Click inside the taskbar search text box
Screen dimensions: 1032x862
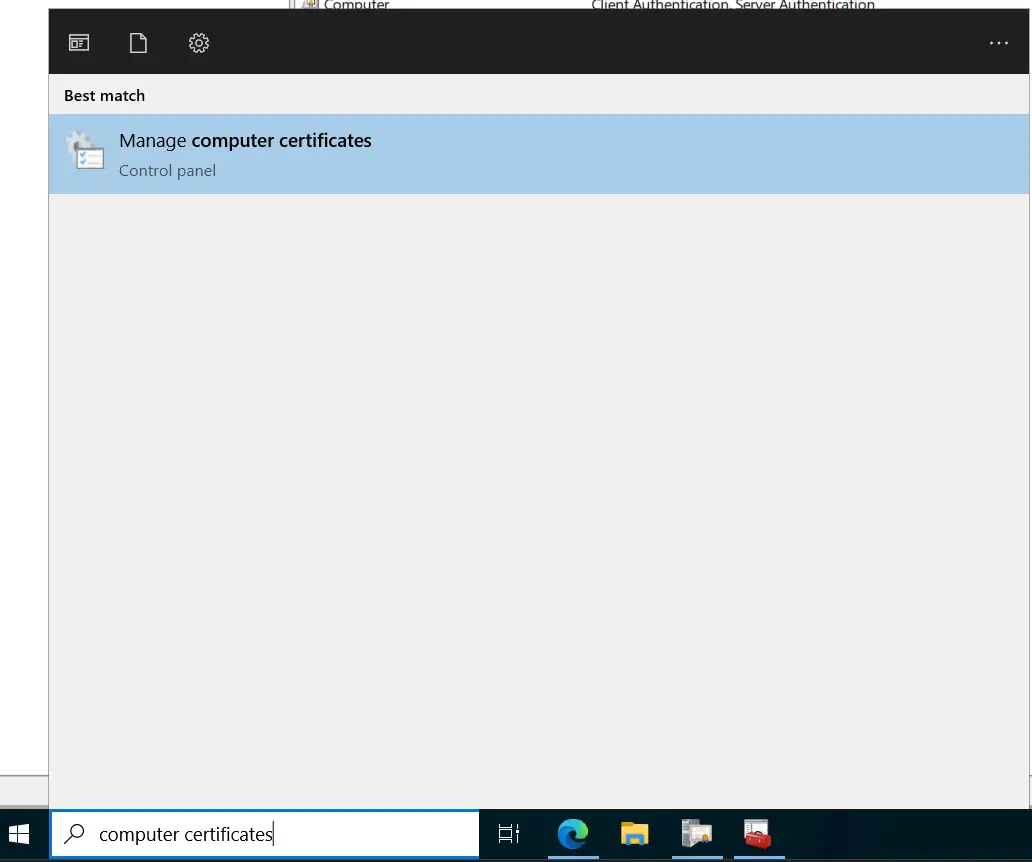click(300, 834)
